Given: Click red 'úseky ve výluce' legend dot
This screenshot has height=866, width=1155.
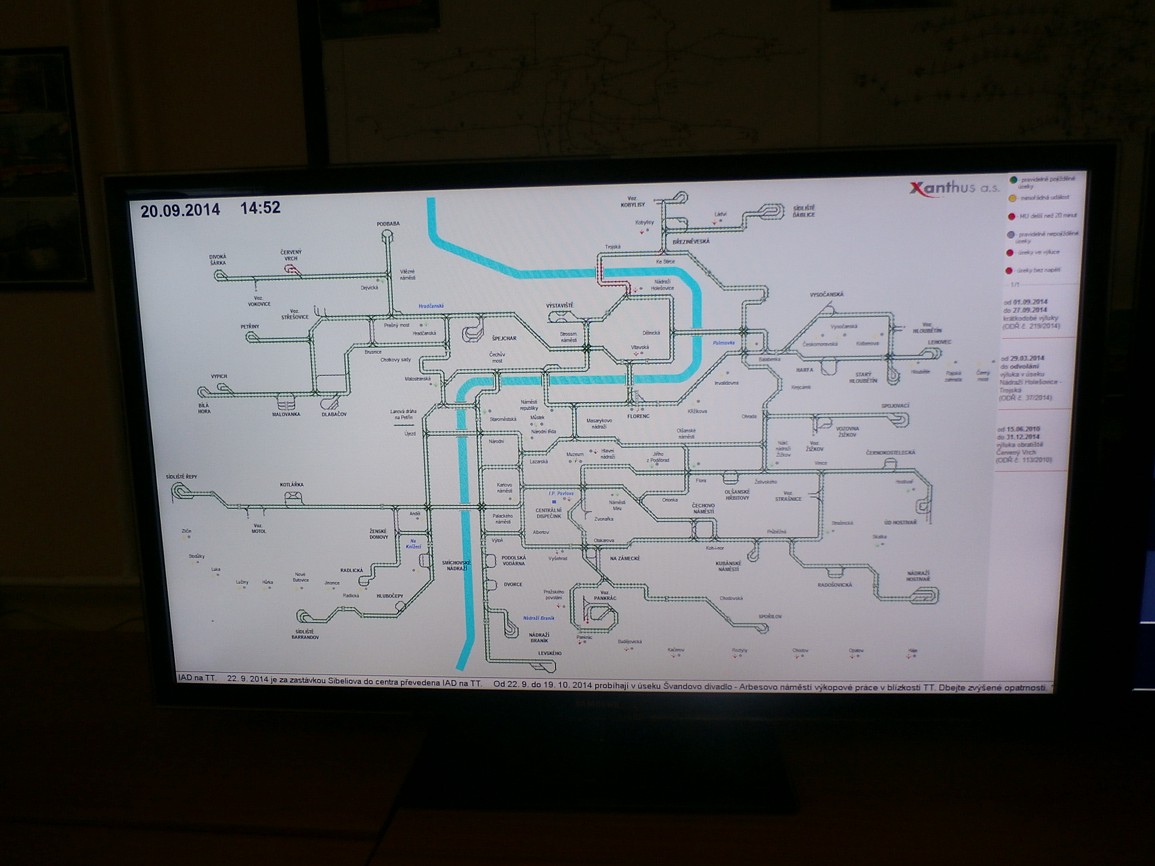Looking at the screenshot, I should [x=1010, y=253].
